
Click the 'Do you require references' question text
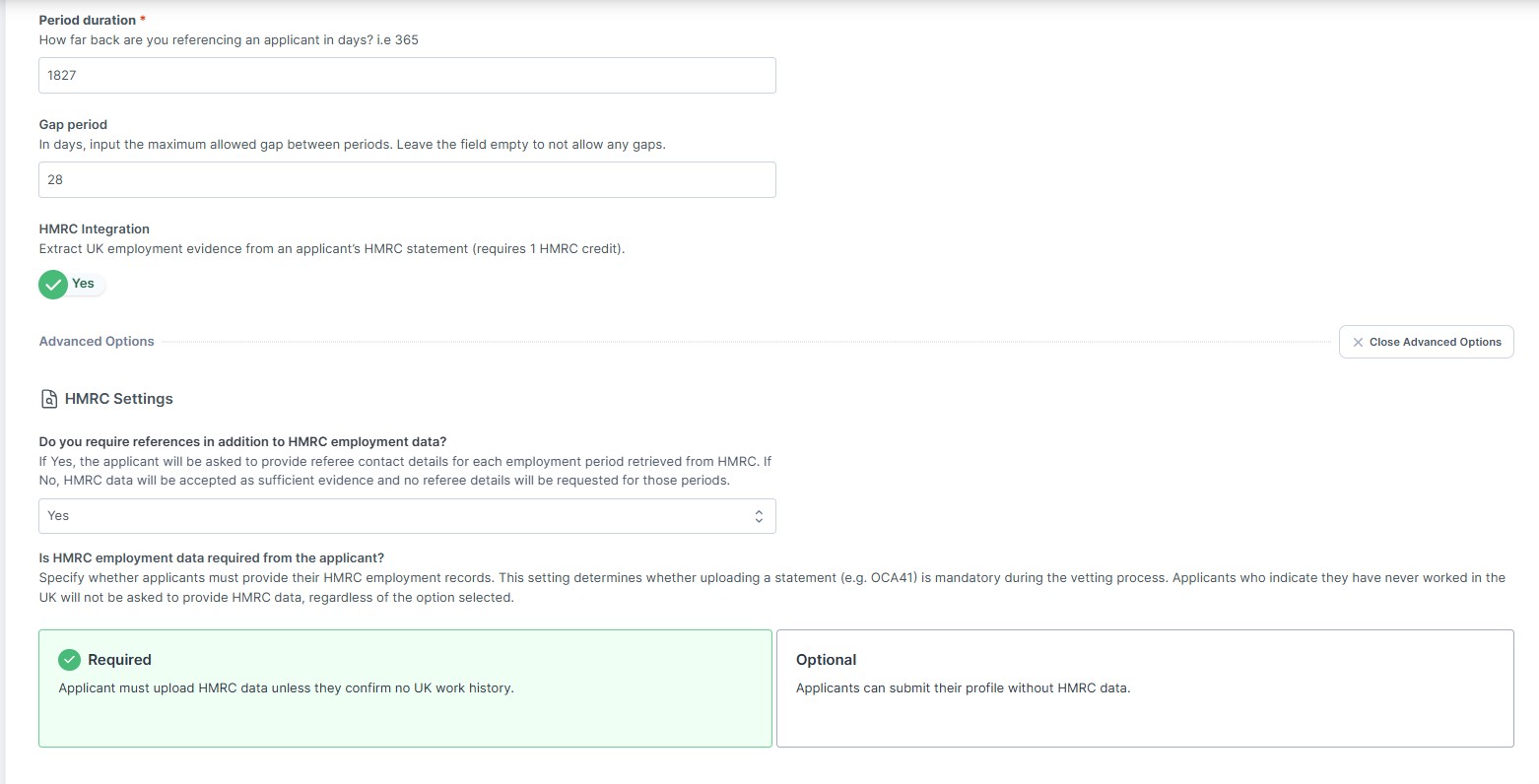(x=243, y=441)
